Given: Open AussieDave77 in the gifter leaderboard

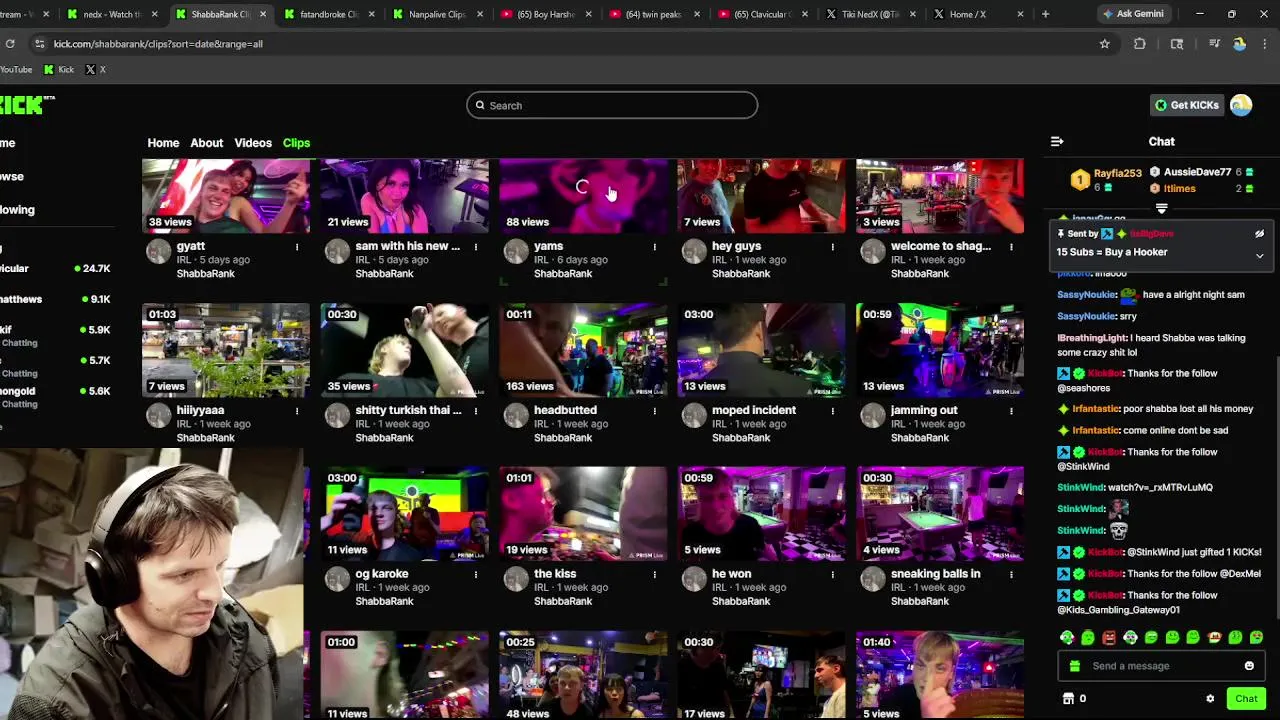Looking at the screenshot, I should (1197, 172).
